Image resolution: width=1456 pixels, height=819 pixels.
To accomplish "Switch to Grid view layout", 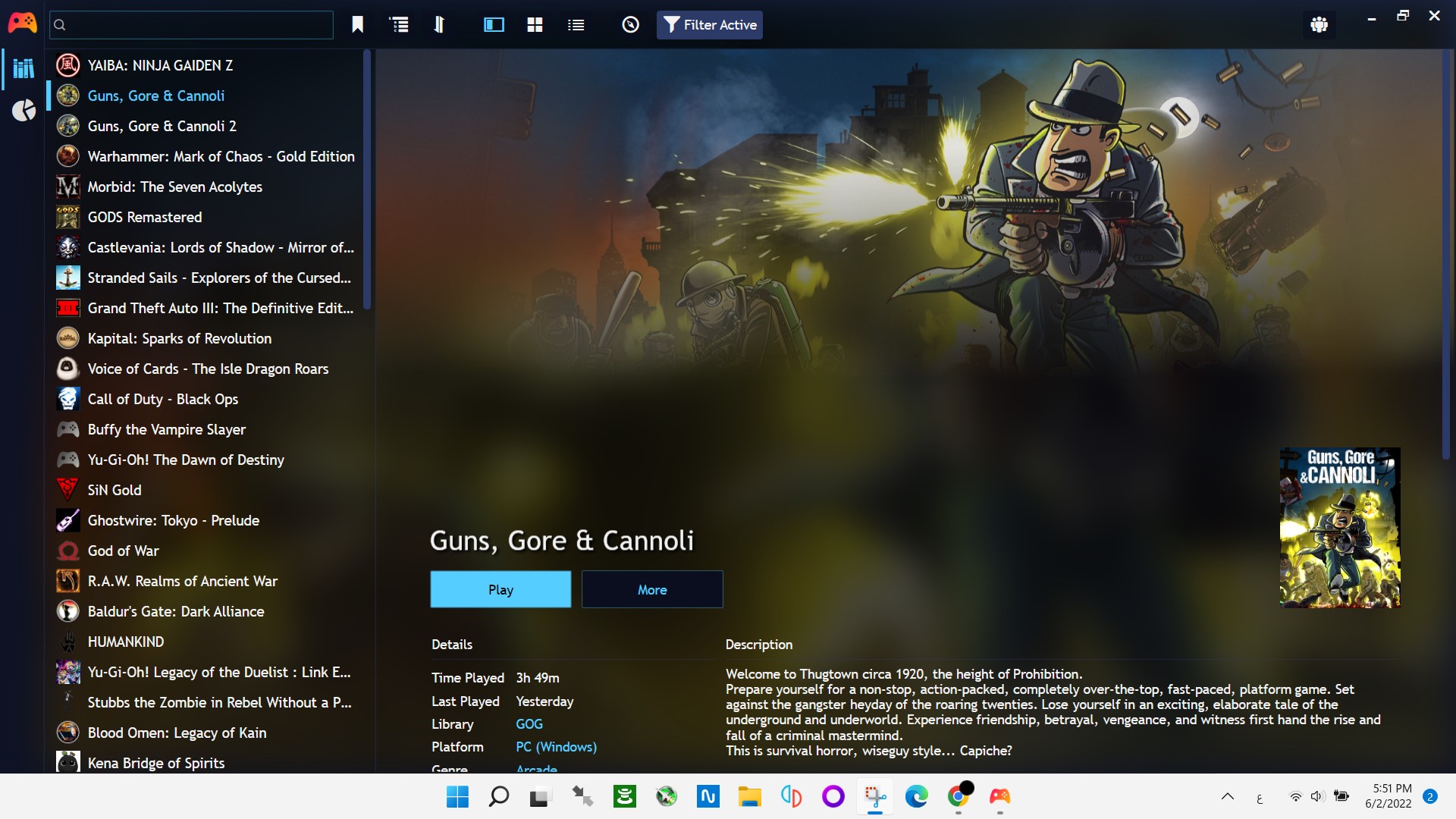I will [535, 25].
